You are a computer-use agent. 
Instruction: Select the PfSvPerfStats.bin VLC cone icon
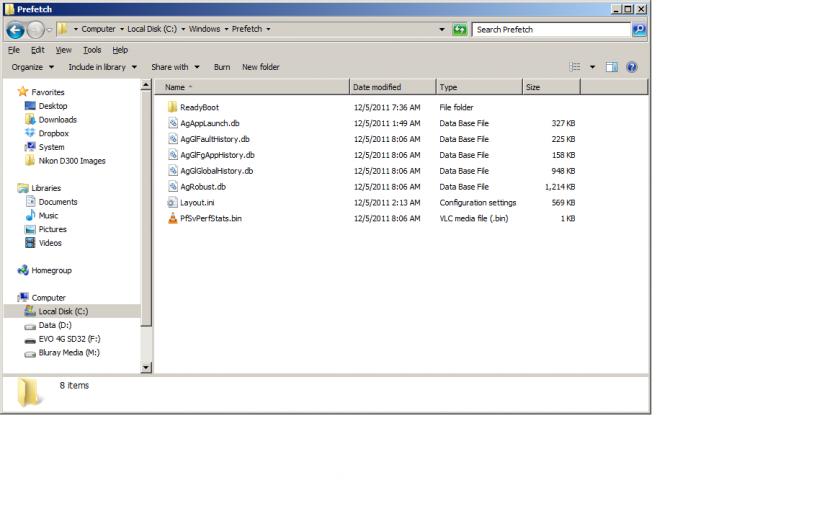coord(172,218)
